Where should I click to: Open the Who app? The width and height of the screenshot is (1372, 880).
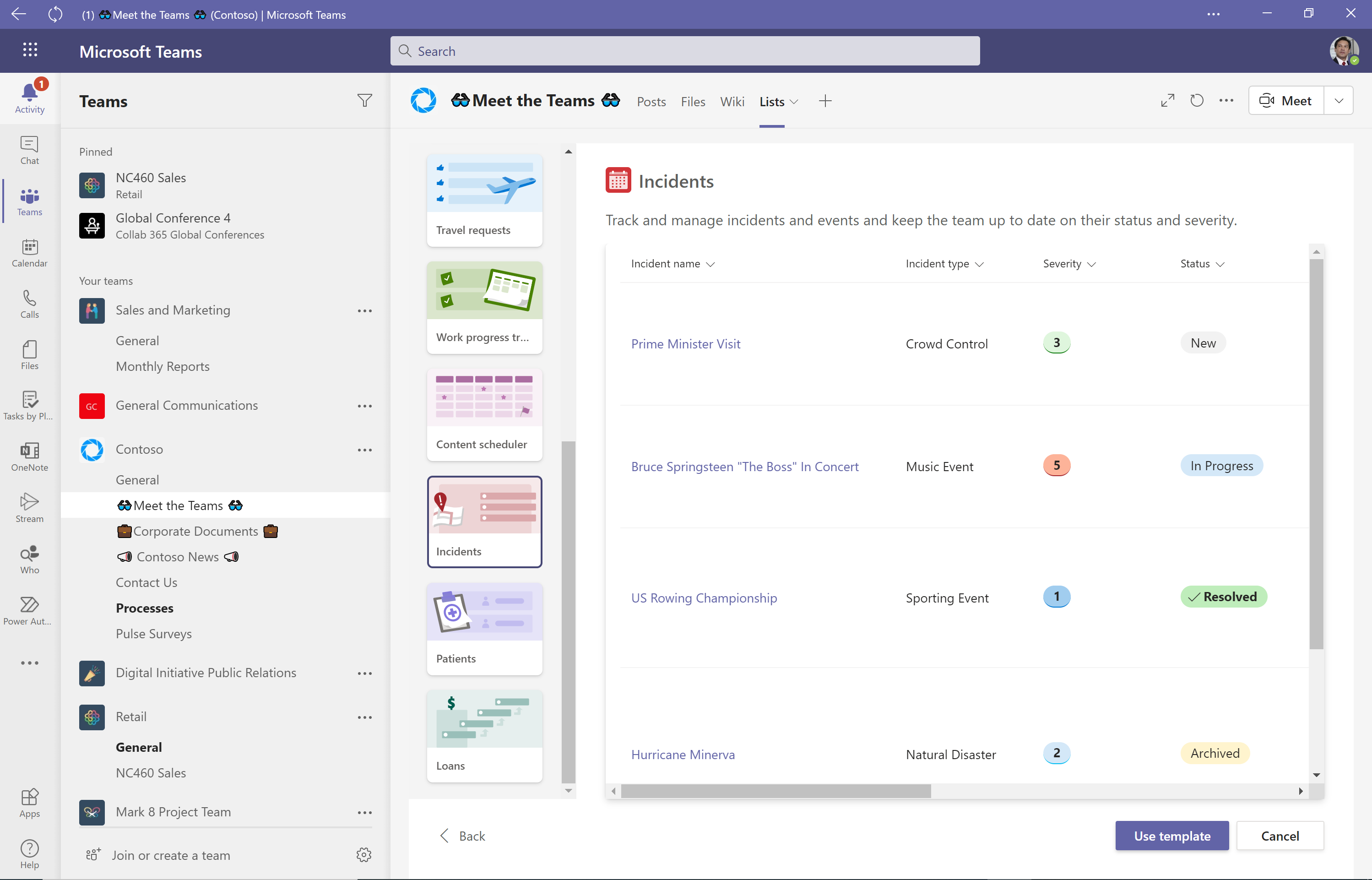tap(30, 560)
